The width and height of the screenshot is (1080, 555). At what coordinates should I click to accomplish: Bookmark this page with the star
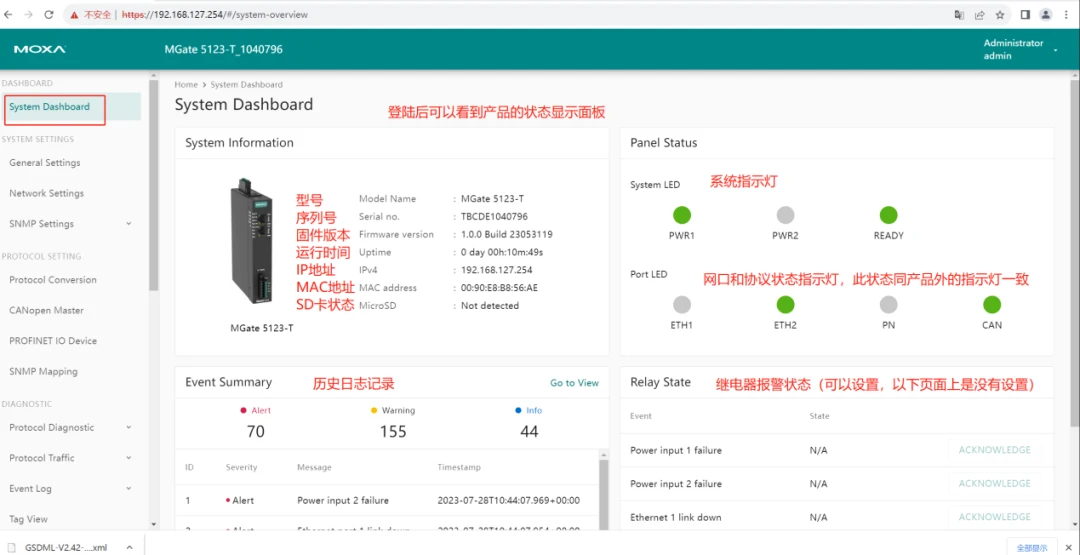point(999,14)
